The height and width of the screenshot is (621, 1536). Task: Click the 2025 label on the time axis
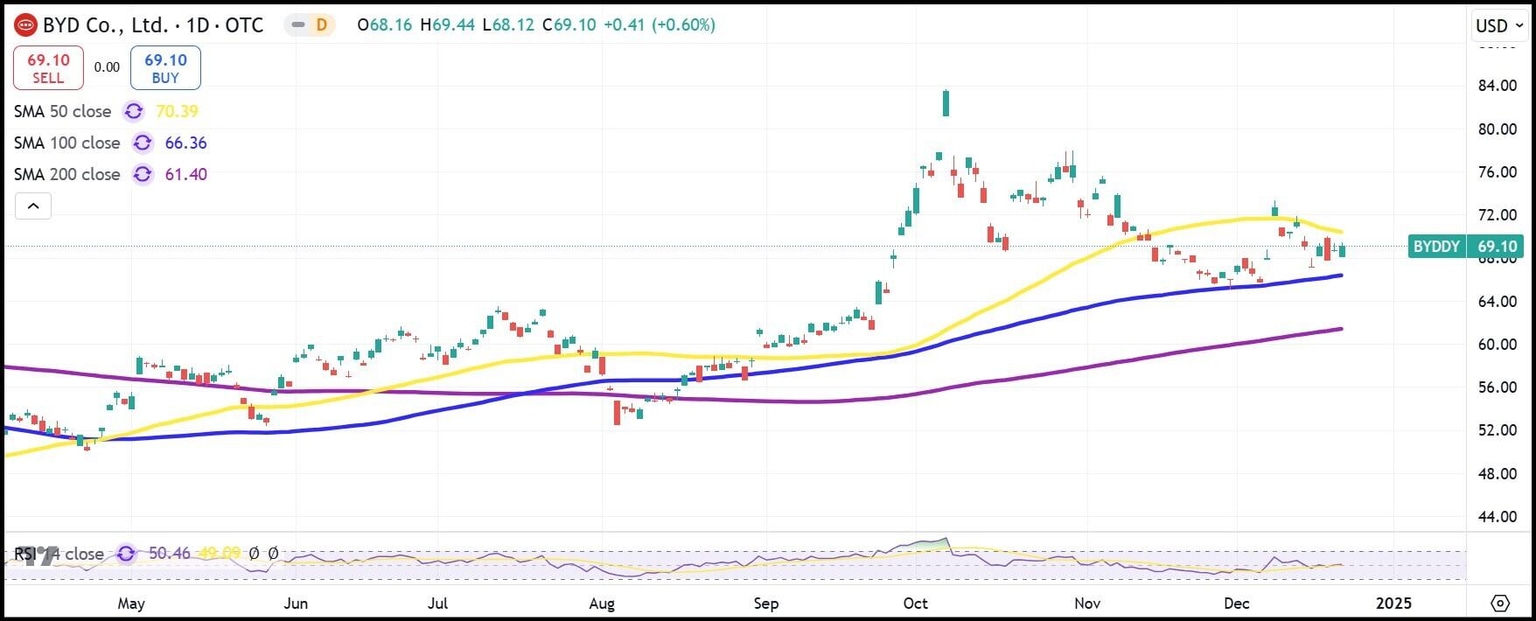(1393, 604)
